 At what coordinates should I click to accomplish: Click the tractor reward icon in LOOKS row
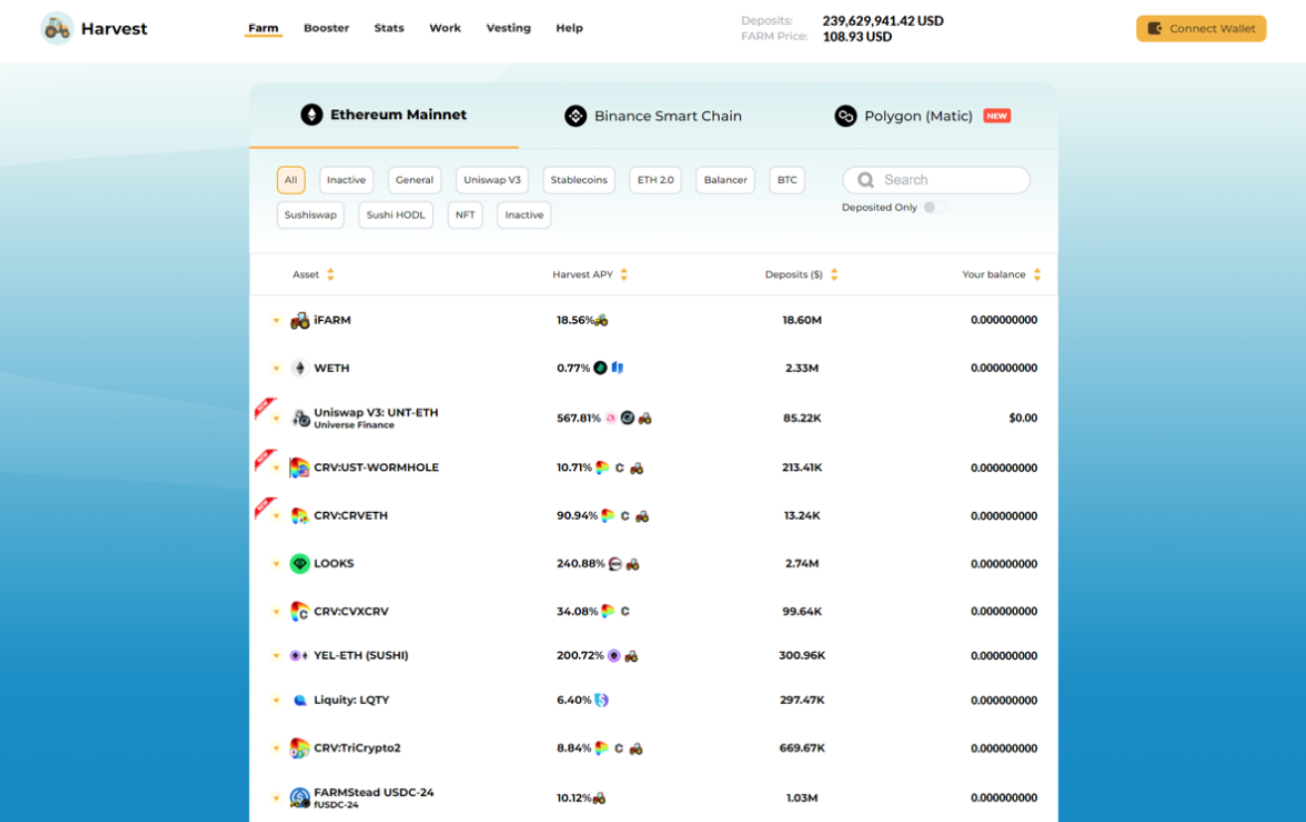632,564
